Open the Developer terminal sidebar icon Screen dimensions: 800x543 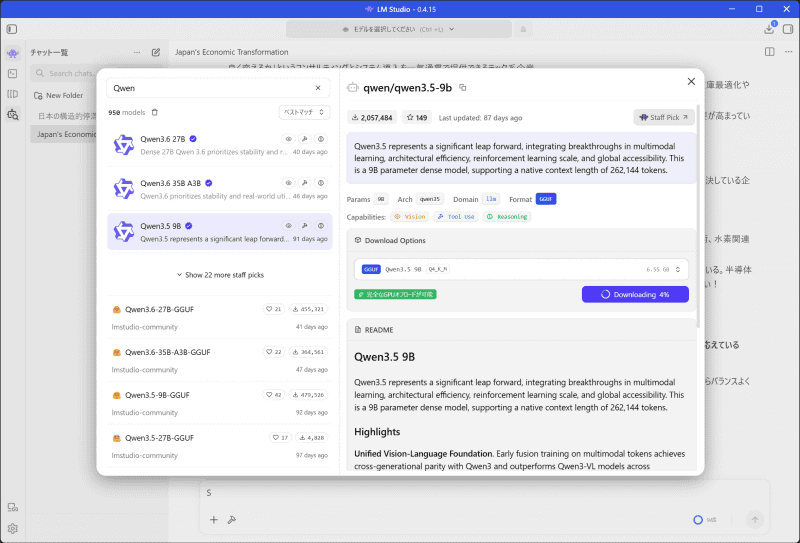13,73
